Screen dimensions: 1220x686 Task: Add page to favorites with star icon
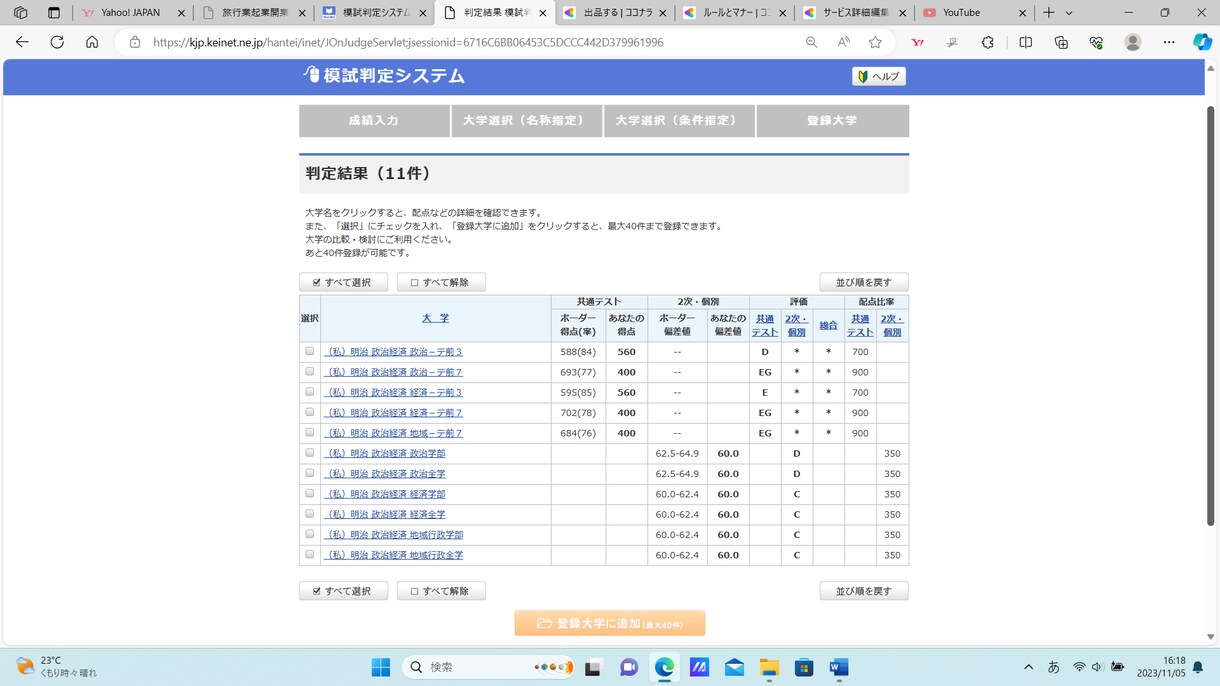875,42
